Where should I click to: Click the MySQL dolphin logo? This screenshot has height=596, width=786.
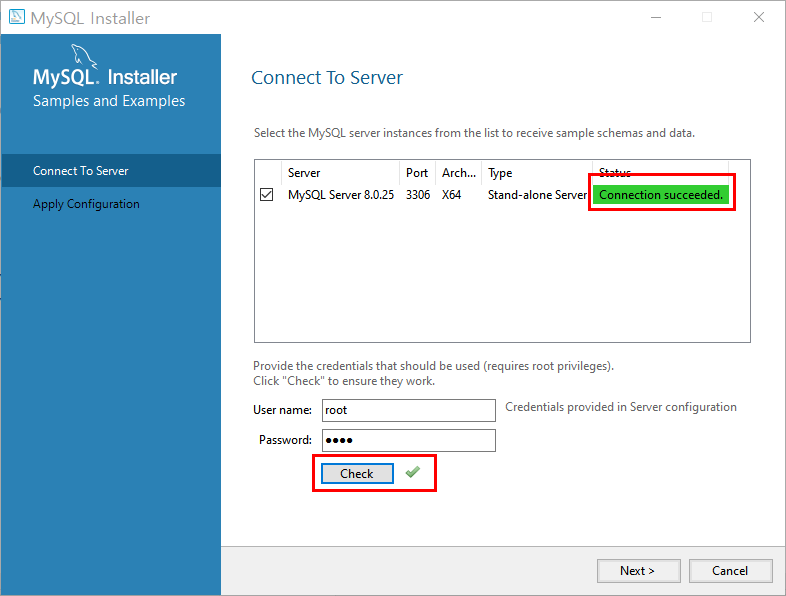click(x=84, y=56)
